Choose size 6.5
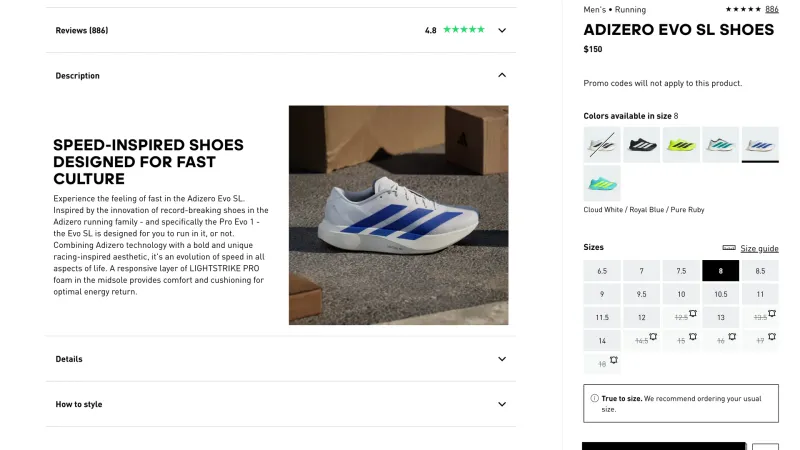The width and height of the screenshot is (800, 450). coord(602,271)
